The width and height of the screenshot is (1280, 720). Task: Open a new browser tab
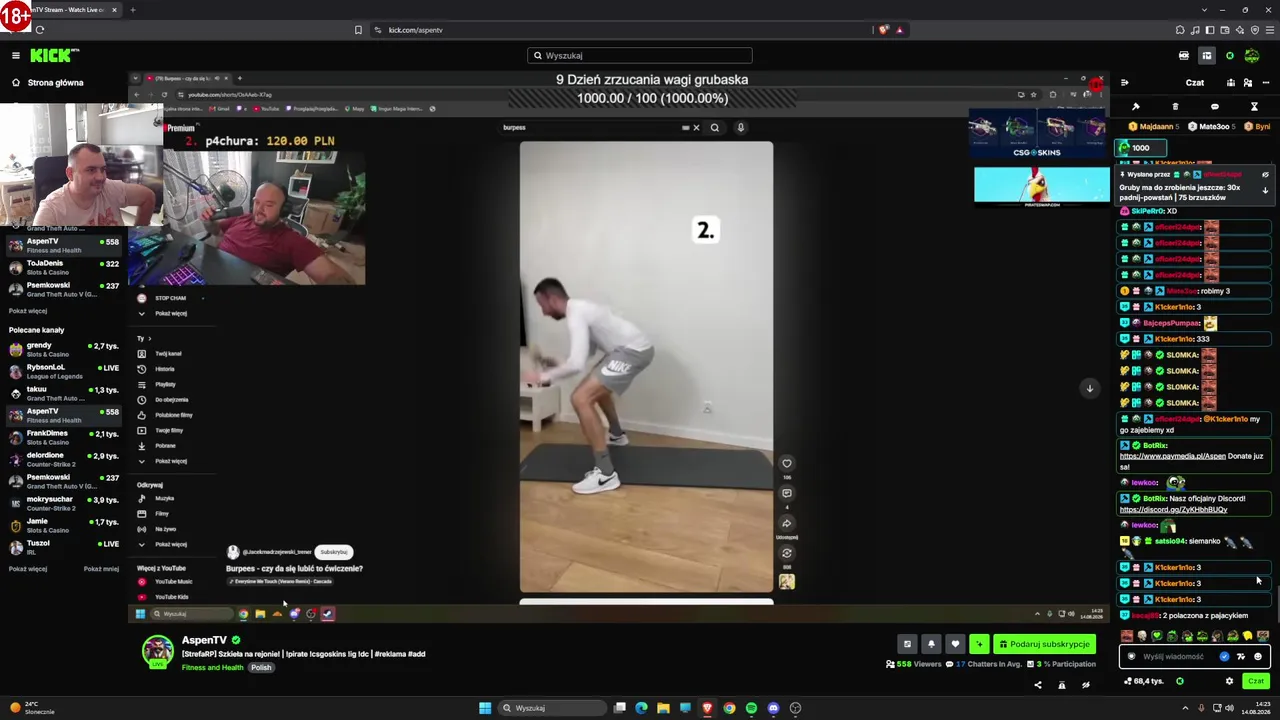[133, 10]
